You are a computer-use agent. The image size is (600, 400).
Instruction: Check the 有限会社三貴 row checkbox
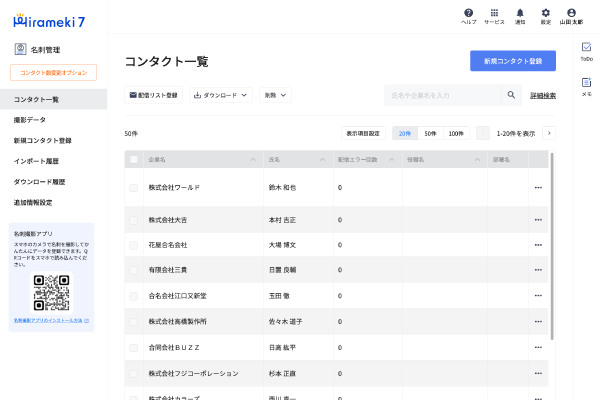click(134, 270)
